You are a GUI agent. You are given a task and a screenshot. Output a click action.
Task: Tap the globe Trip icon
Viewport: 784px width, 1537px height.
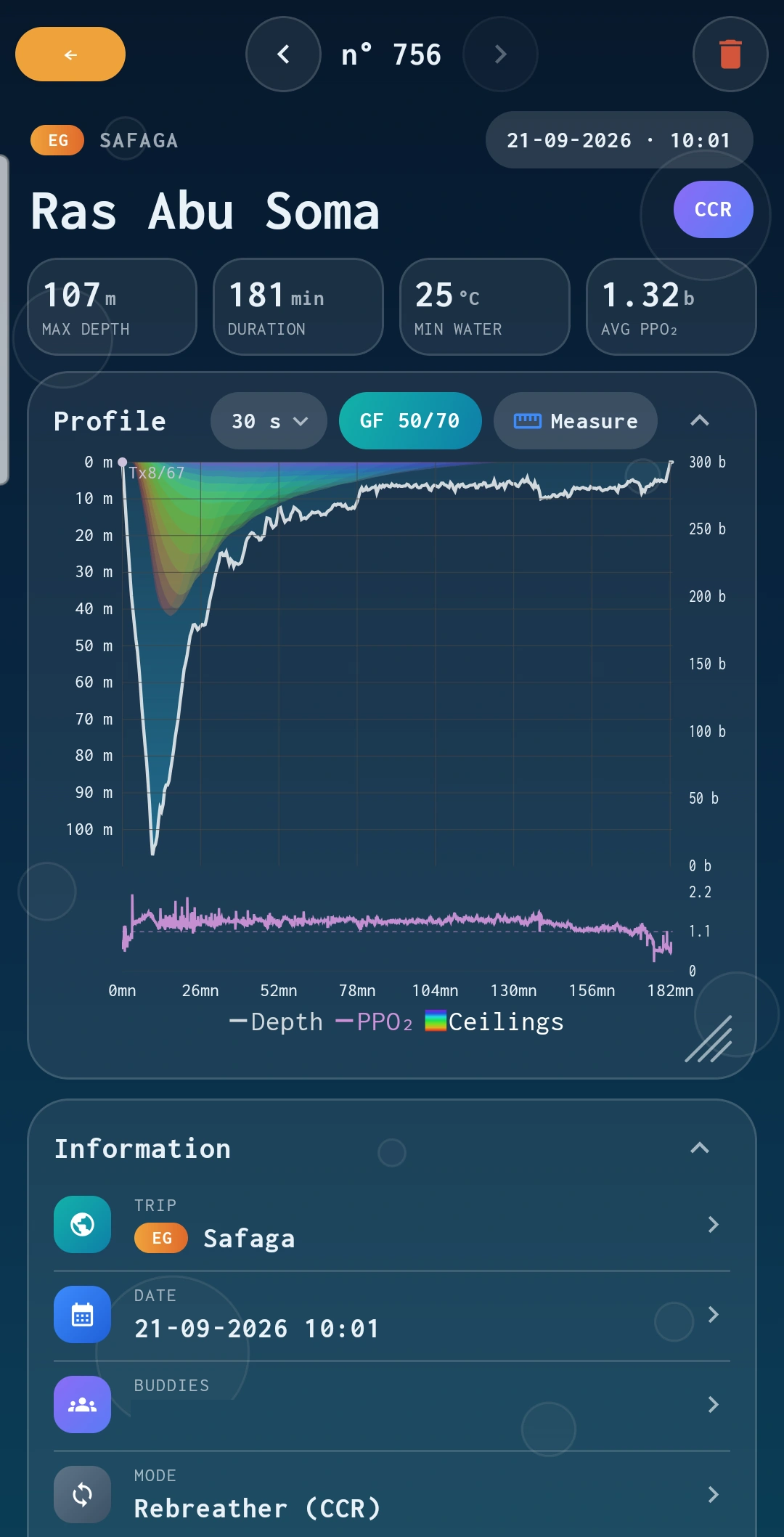point(82,1225)
